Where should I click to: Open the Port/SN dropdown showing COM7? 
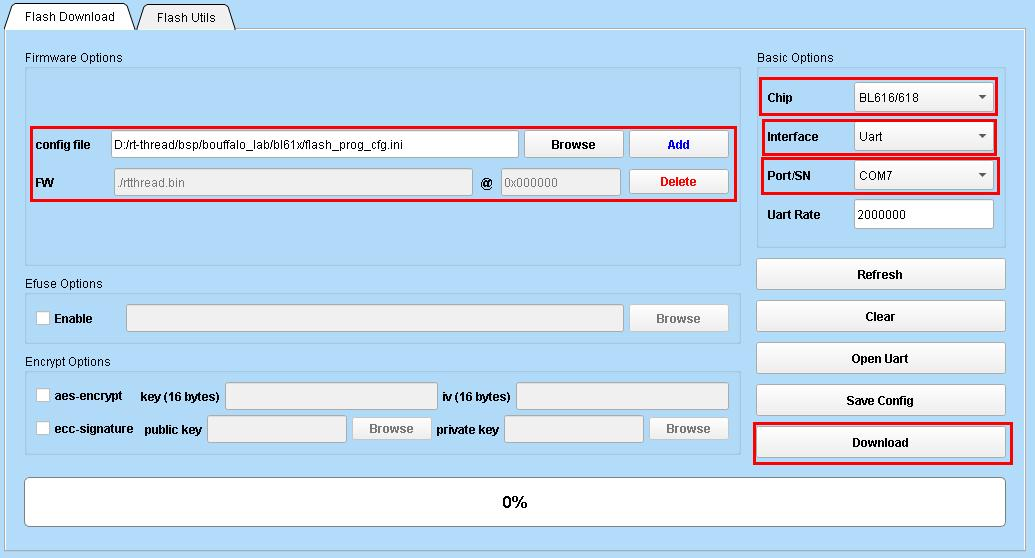[x=923, y=175]
